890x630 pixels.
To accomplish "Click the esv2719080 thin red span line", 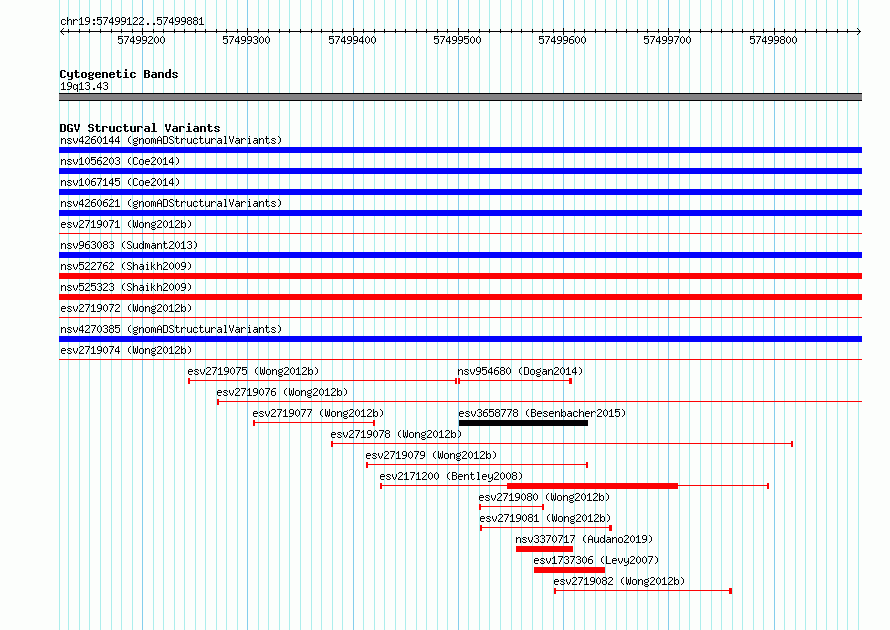I will (511, 507).
